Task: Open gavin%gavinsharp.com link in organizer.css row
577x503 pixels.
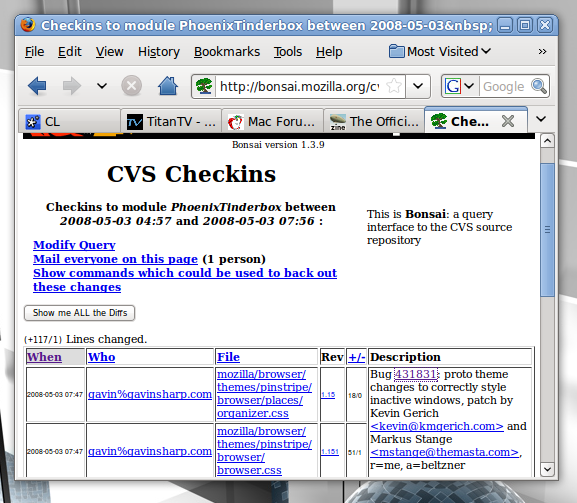Action: [150, 394]
